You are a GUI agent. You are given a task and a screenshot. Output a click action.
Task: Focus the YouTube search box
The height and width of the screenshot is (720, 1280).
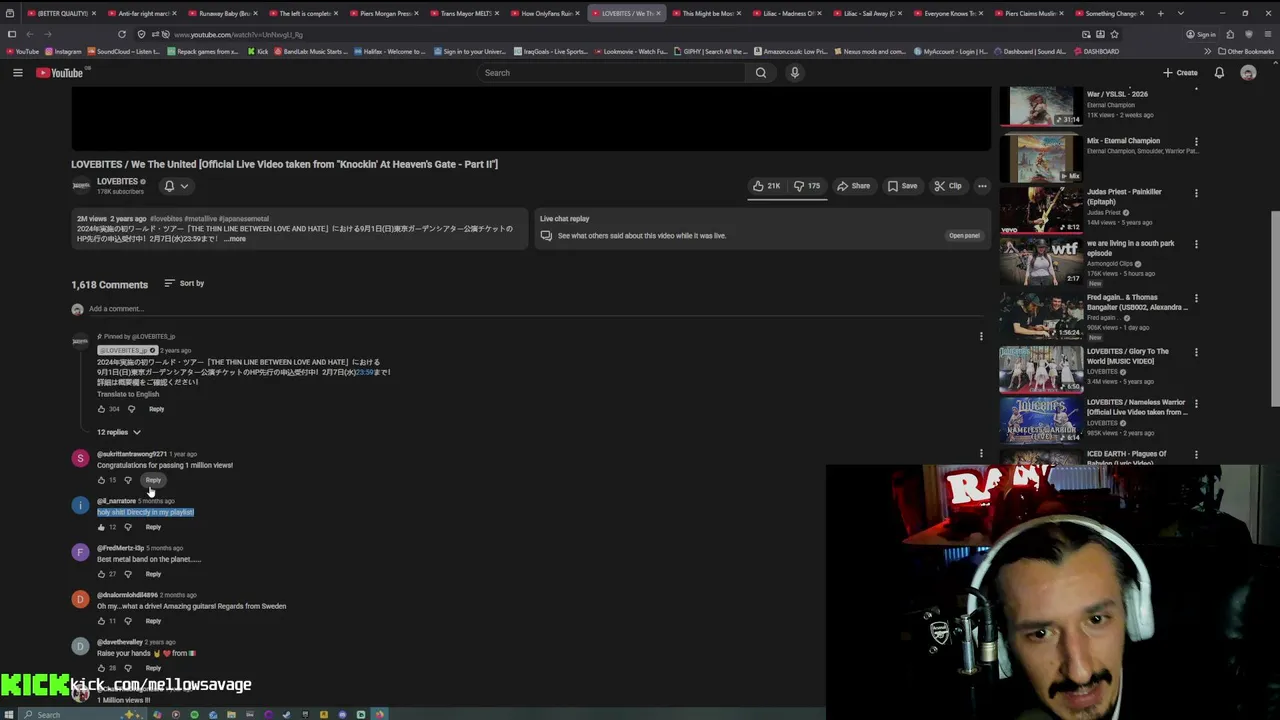coord(612,73)
